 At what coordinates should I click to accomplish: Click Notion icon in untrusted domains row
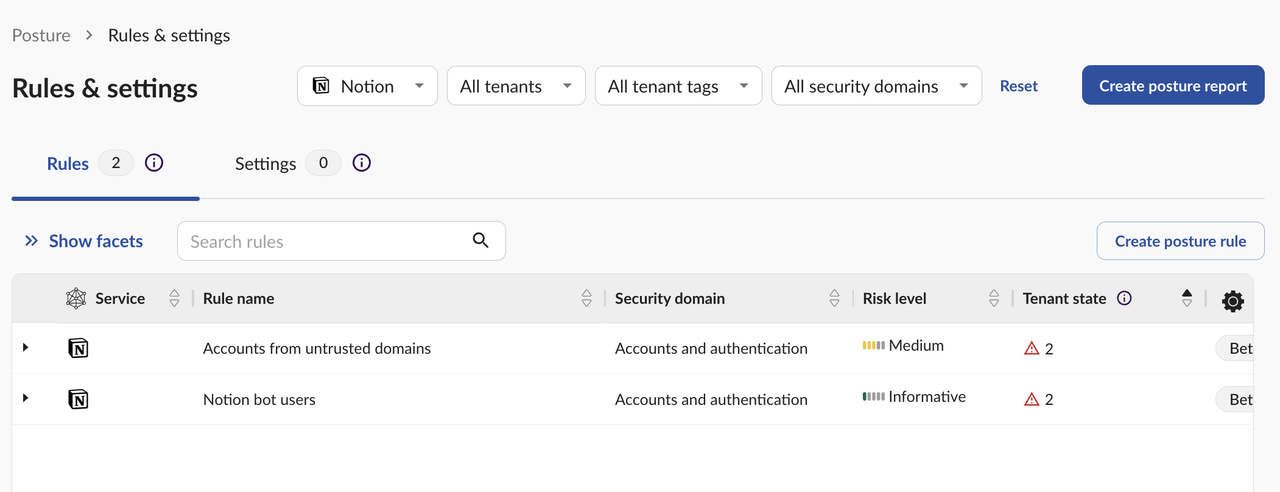tap(78, 348)
